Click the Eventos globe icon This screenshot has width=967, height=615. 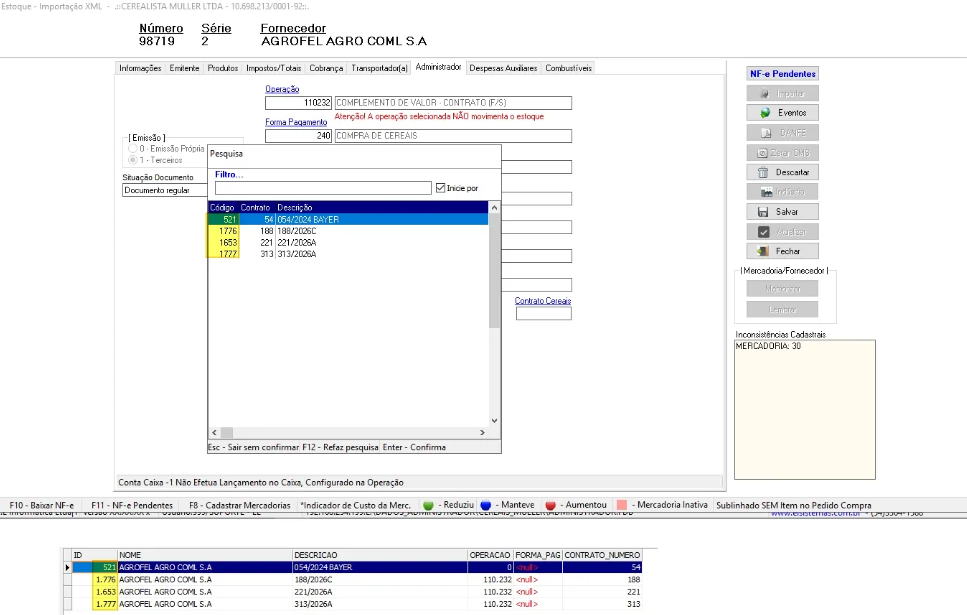pyautogui.click(x=765, y=113)
